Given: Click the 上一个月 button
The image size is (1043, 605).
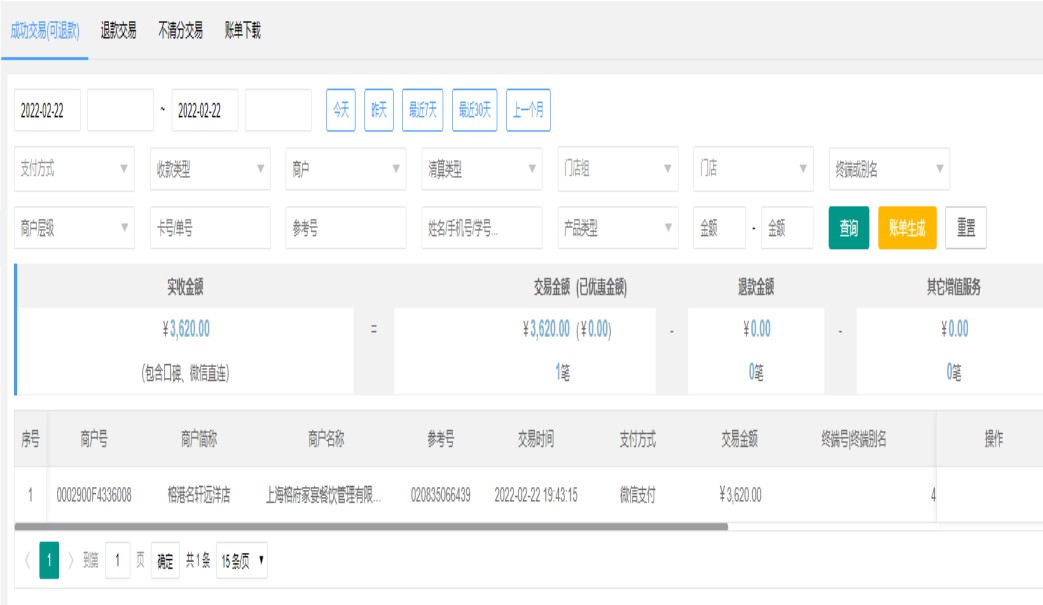Looking at the screenshot, I should click(528, 111).
